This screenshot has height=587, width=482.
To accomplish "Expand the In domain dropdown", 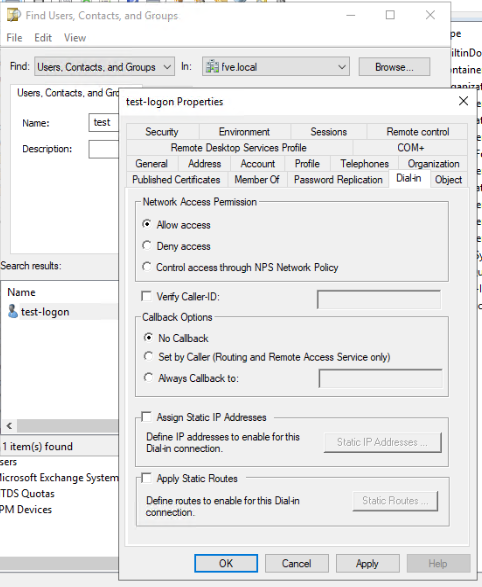I will [276, 67].
